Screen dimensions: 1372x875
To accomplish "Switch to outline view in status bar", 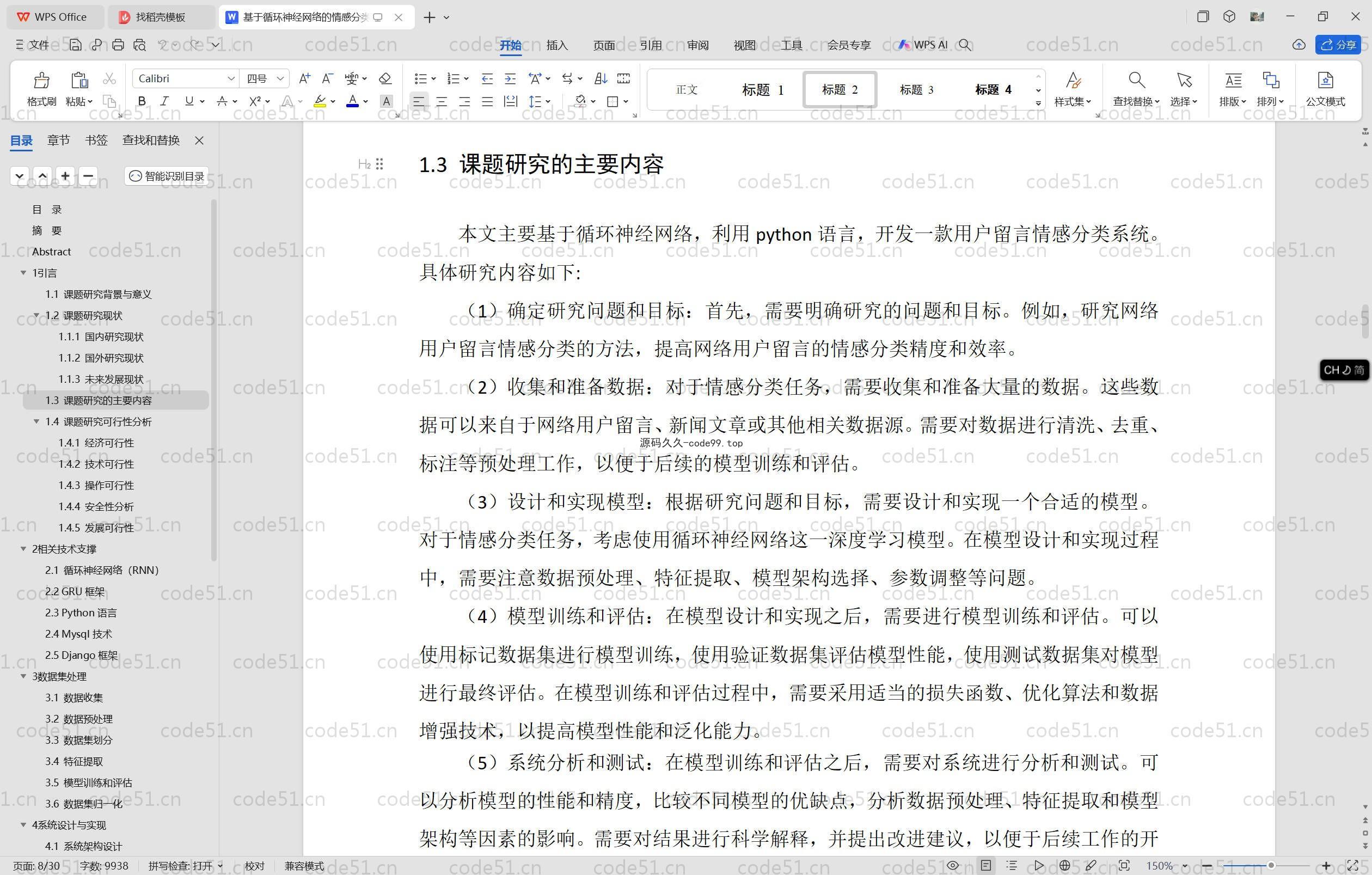I will (x=1012, y=865).
